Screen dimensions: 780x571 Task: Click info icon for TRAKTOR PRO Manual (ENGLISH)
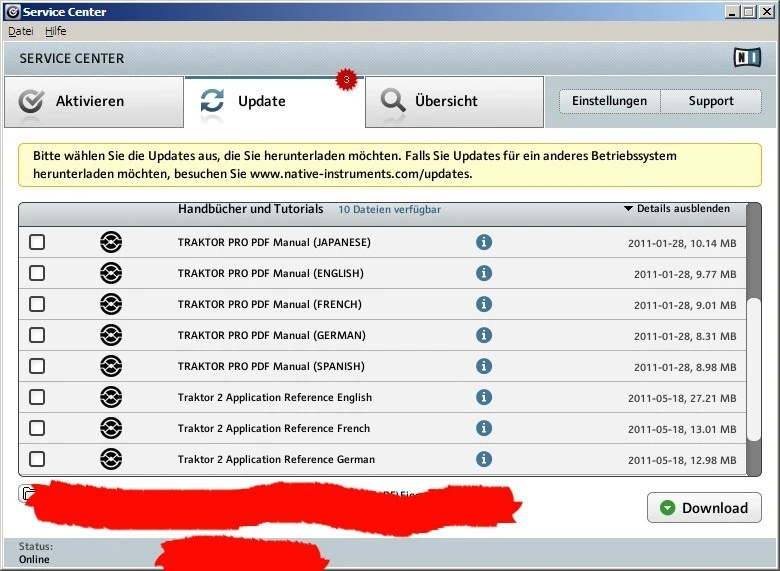pyautogui.click(x=484, y=273)
